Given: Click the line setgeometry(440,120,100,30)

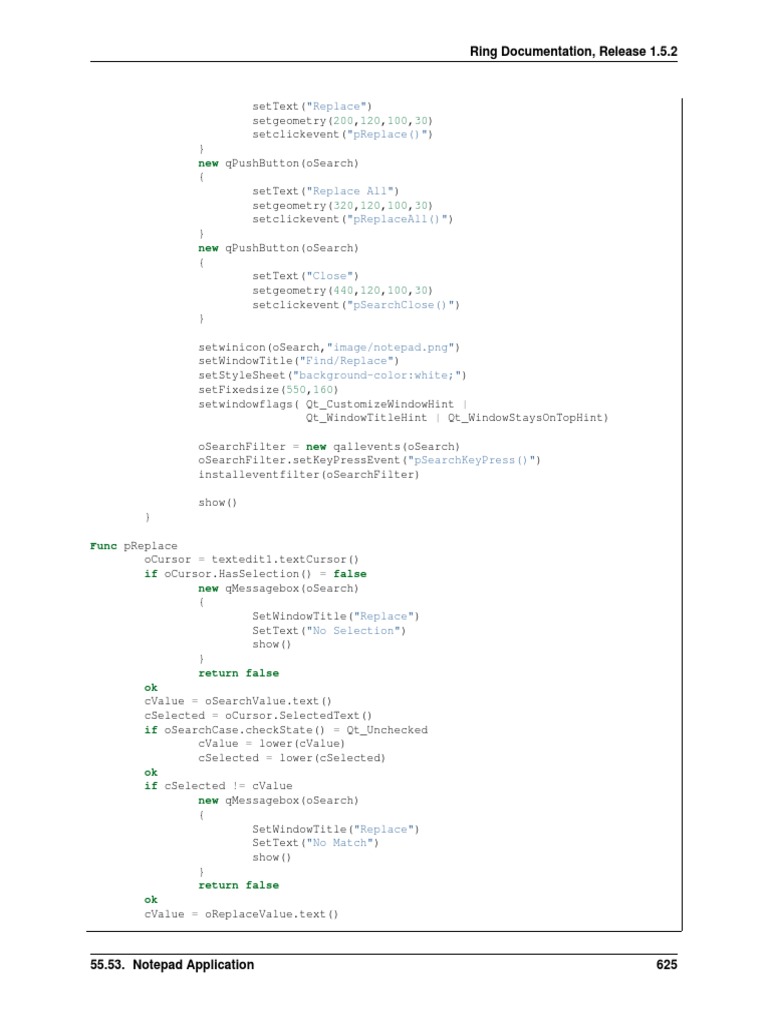Looking at the screenshot, I should pos(342,291).
